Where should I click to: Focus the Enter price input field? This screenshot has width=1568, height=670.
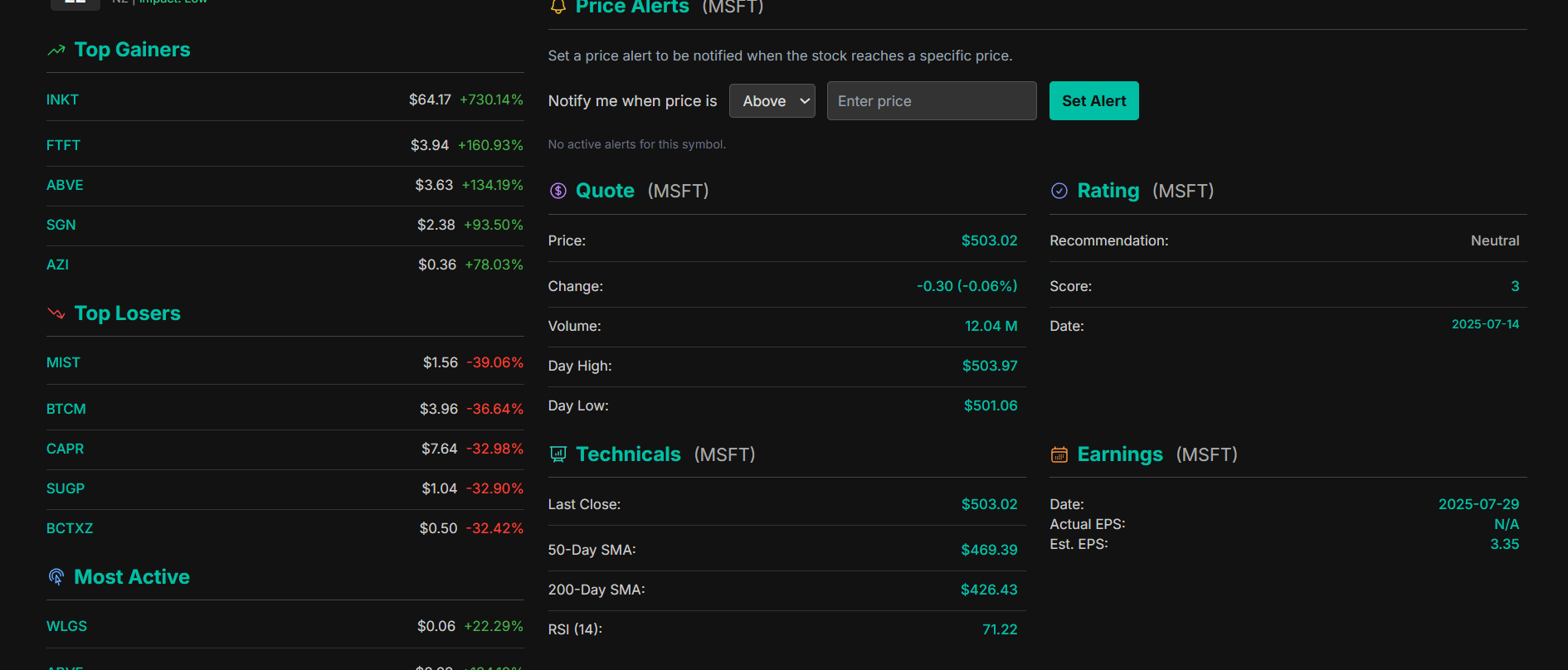click(x=932, y=100)
